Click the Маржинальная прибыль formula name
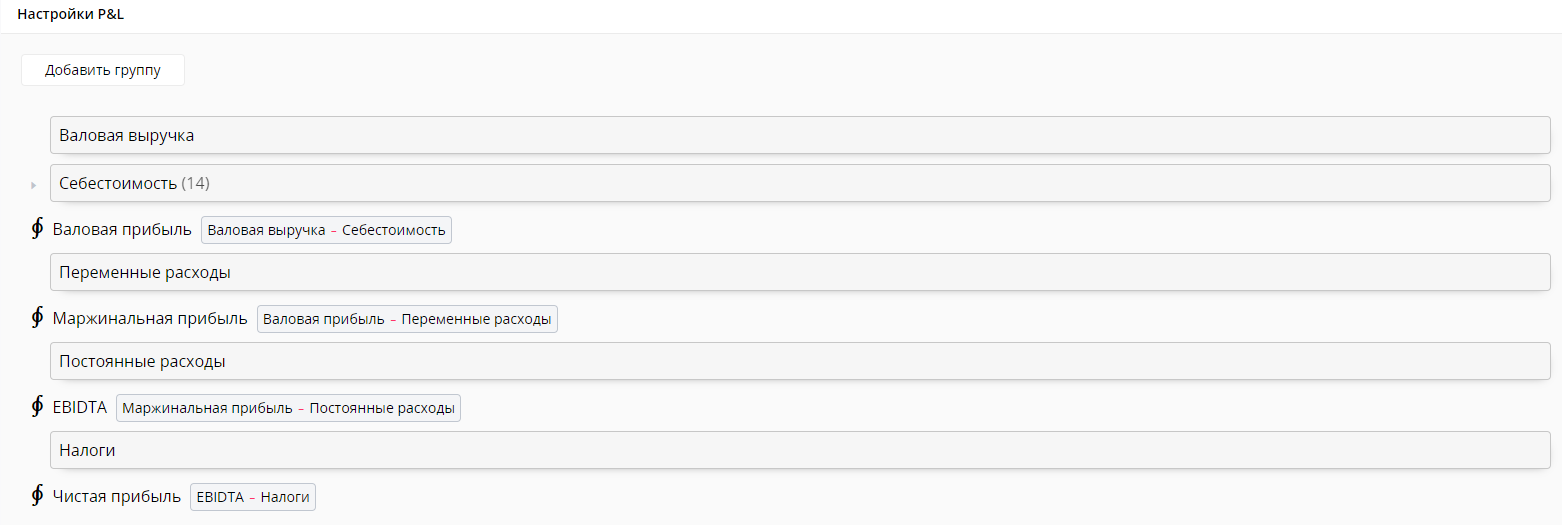The image size is (1562, 525). (150, 319)
